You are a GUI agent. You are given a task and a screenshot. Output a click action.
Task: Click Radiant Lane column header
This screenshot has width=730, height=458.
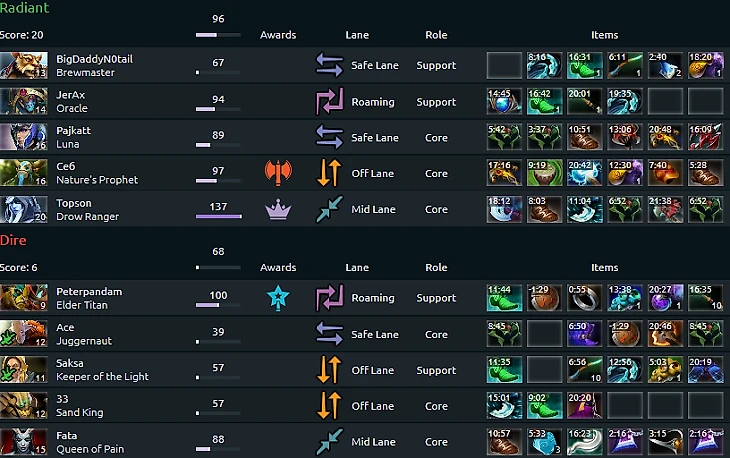pyautogui.click(x=357, y=35)
